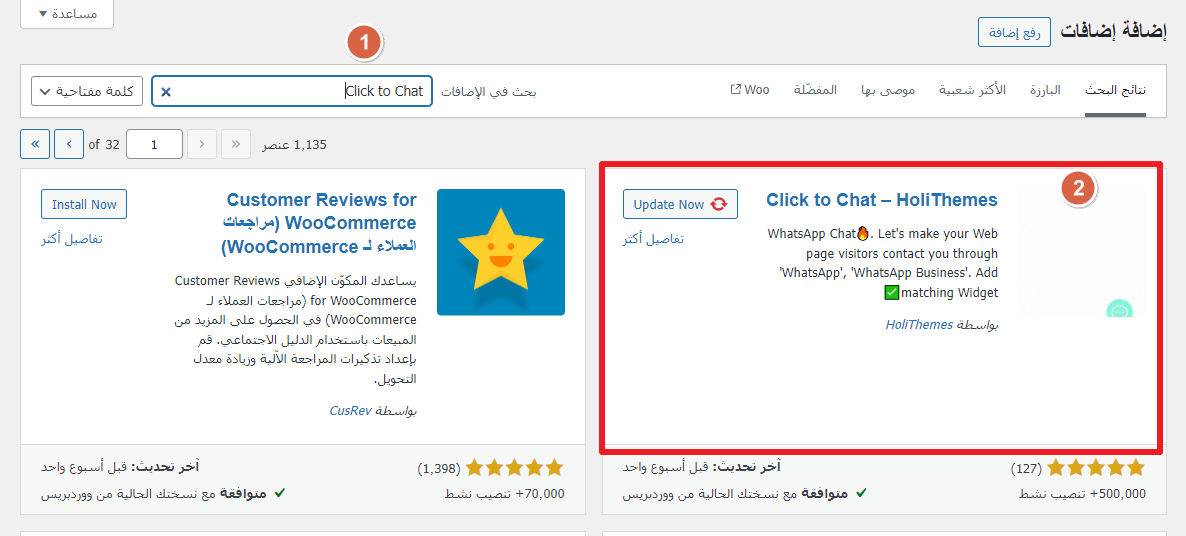This screenshot has width=1186, height=536.
Task: Open the كلمة مفتاحية keyword dropdown
Action: pos(87,91)
